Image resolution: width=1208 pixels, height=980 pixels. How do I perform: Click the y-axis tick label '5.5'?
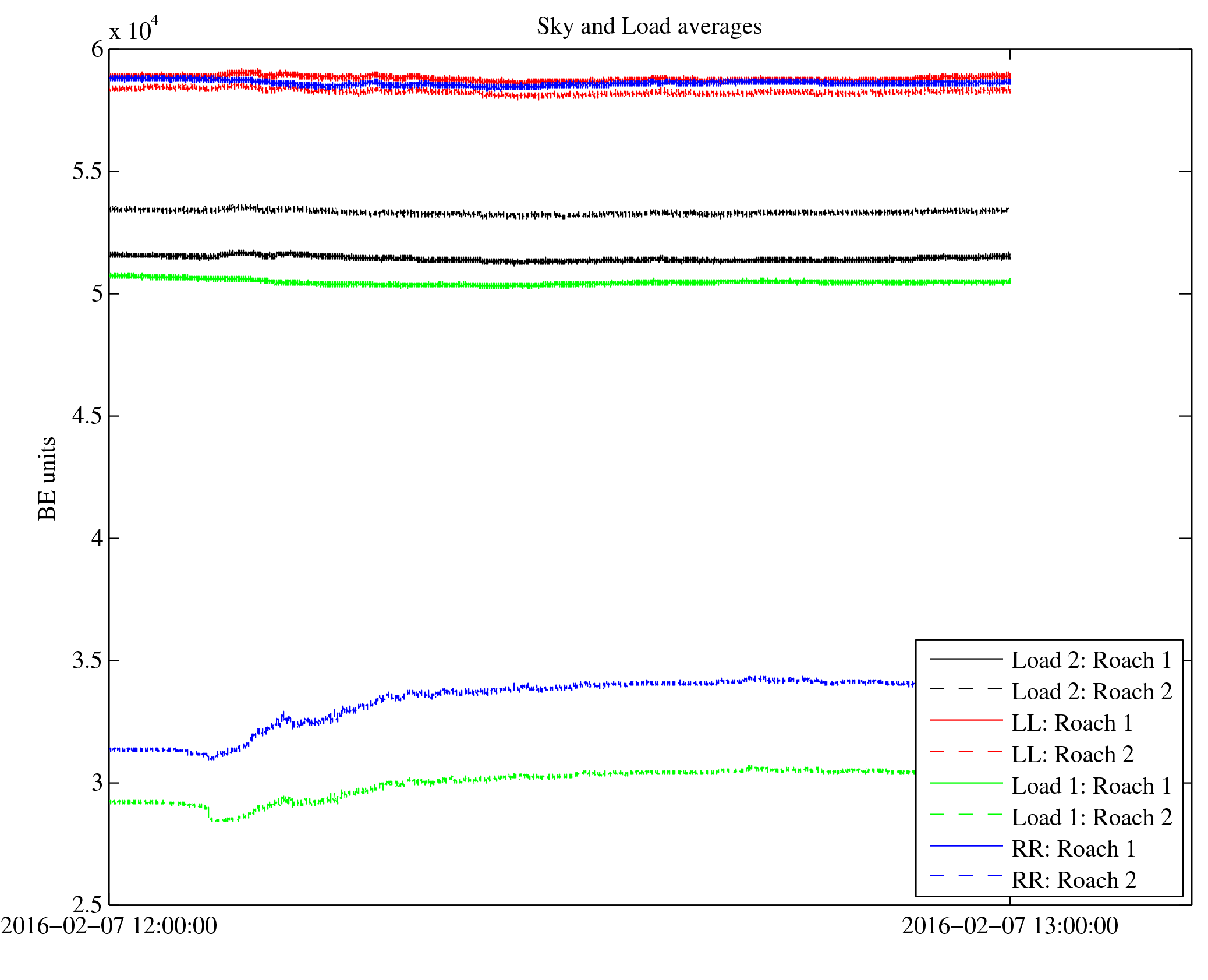(x=87, y=172)
